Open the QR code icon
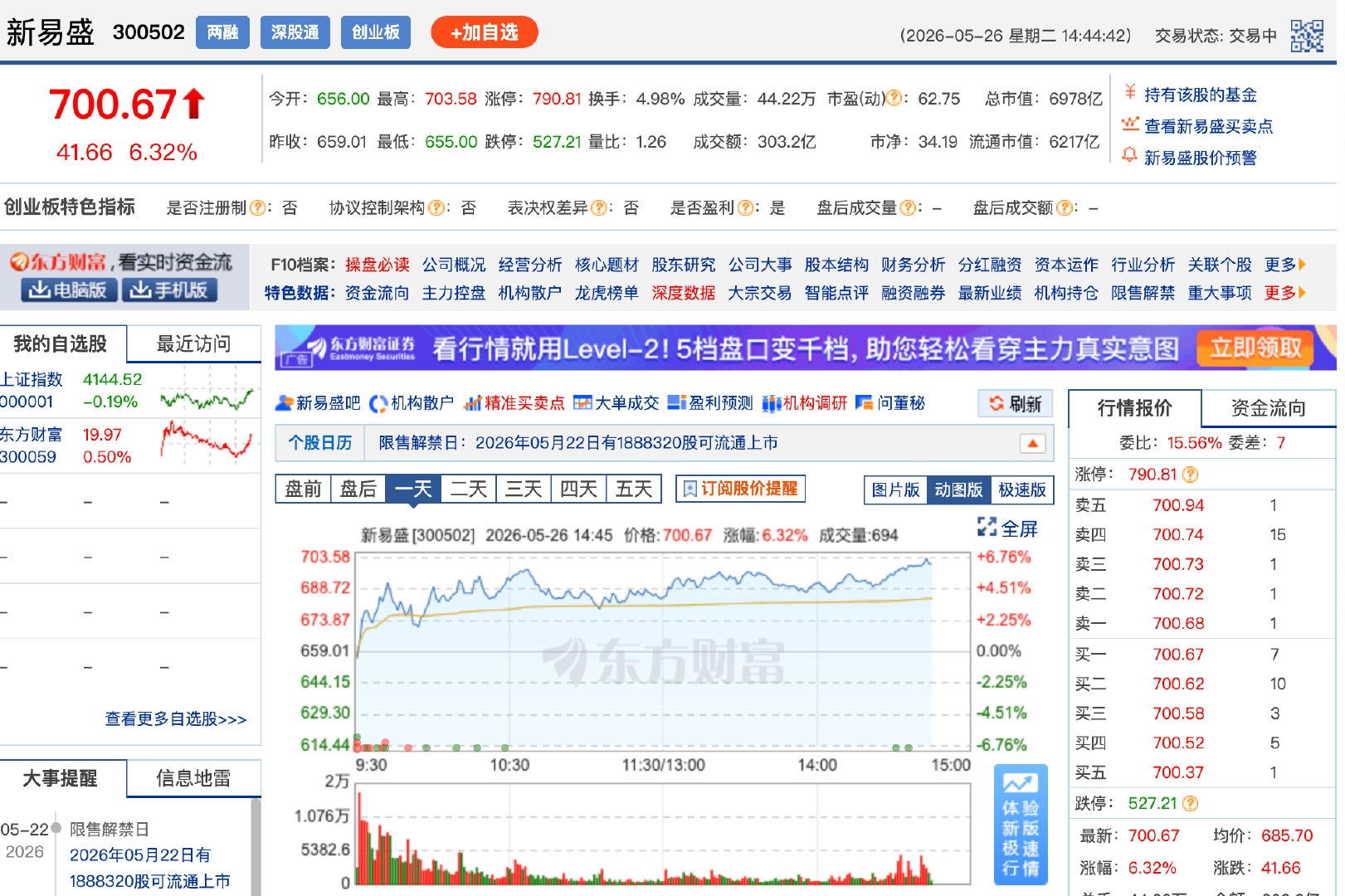This screenshot has height=896, width=1345. 1307,36
